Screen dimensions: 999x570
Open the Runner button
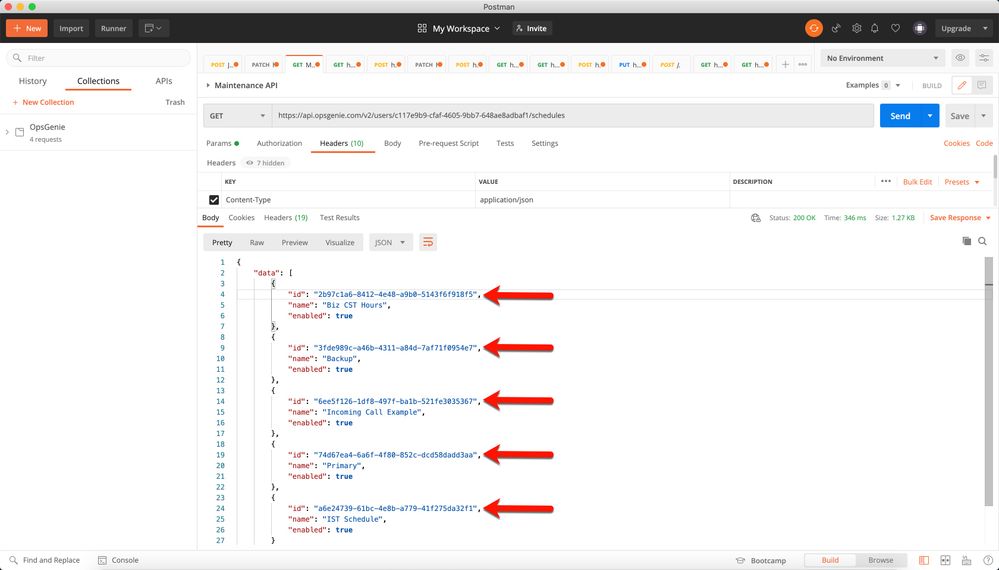tap(113, 28)
